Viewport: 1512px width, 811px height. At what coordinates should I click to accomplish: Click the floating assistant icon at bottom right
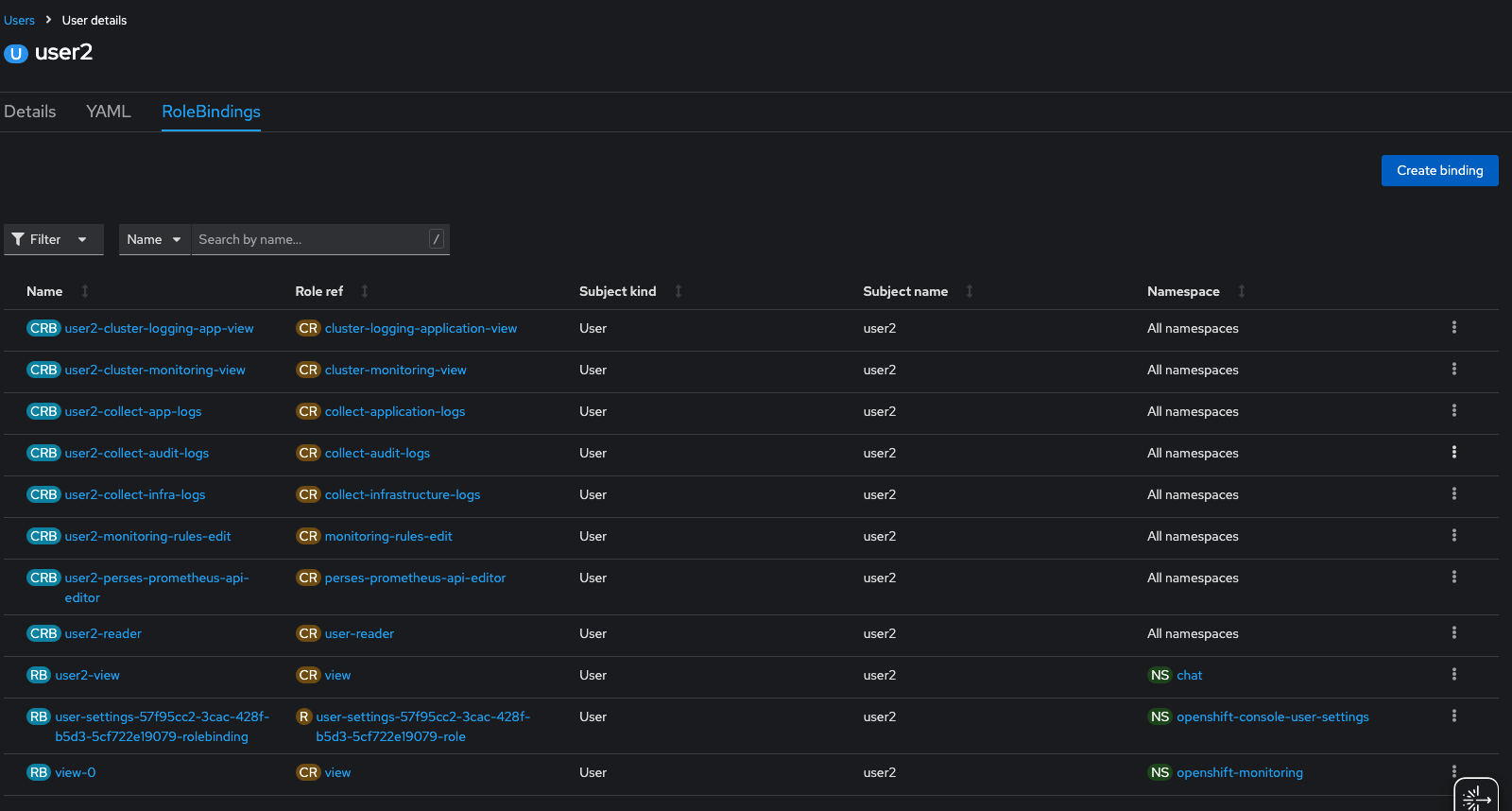coord(1475,798)
